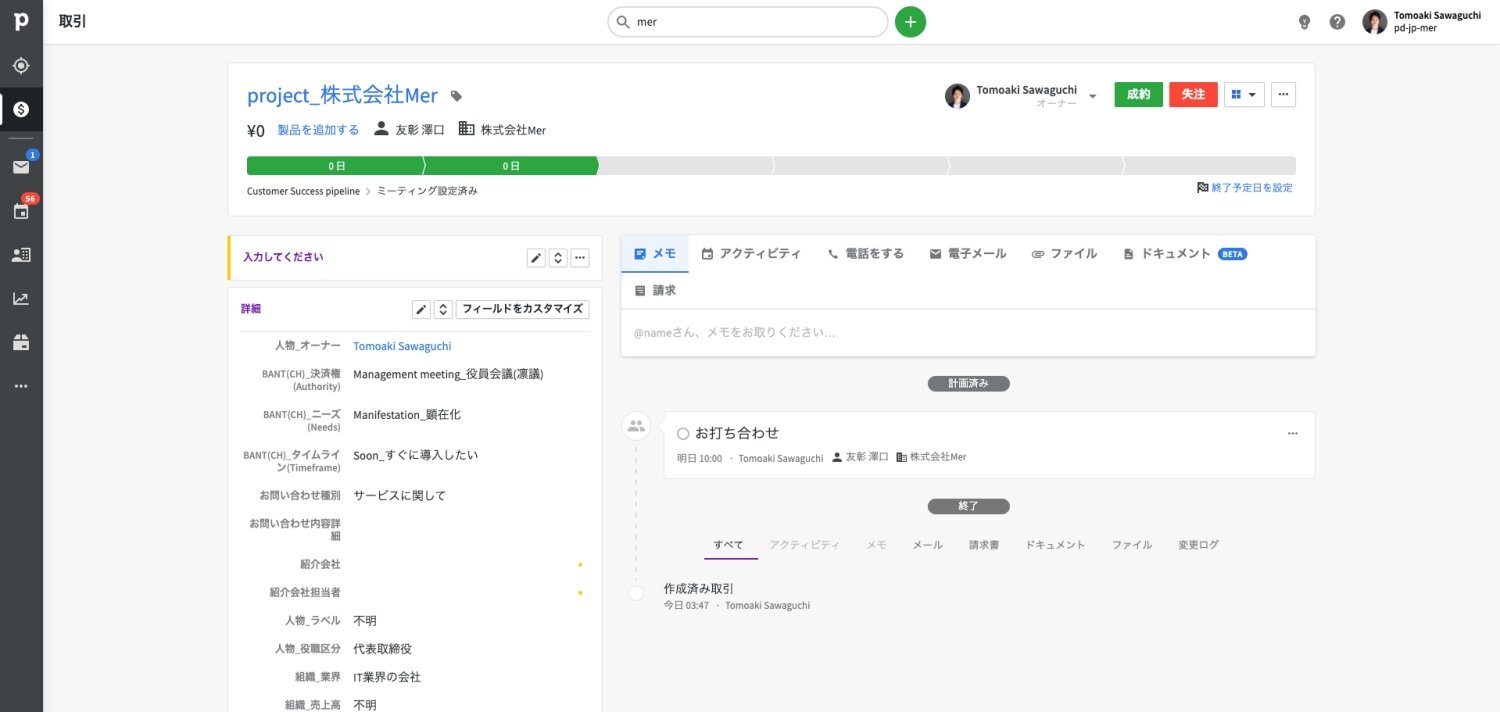The height and width of the screenshot is (712, 1500).
Task: Click the third pipeline stage segment
Action: point(685,166)
